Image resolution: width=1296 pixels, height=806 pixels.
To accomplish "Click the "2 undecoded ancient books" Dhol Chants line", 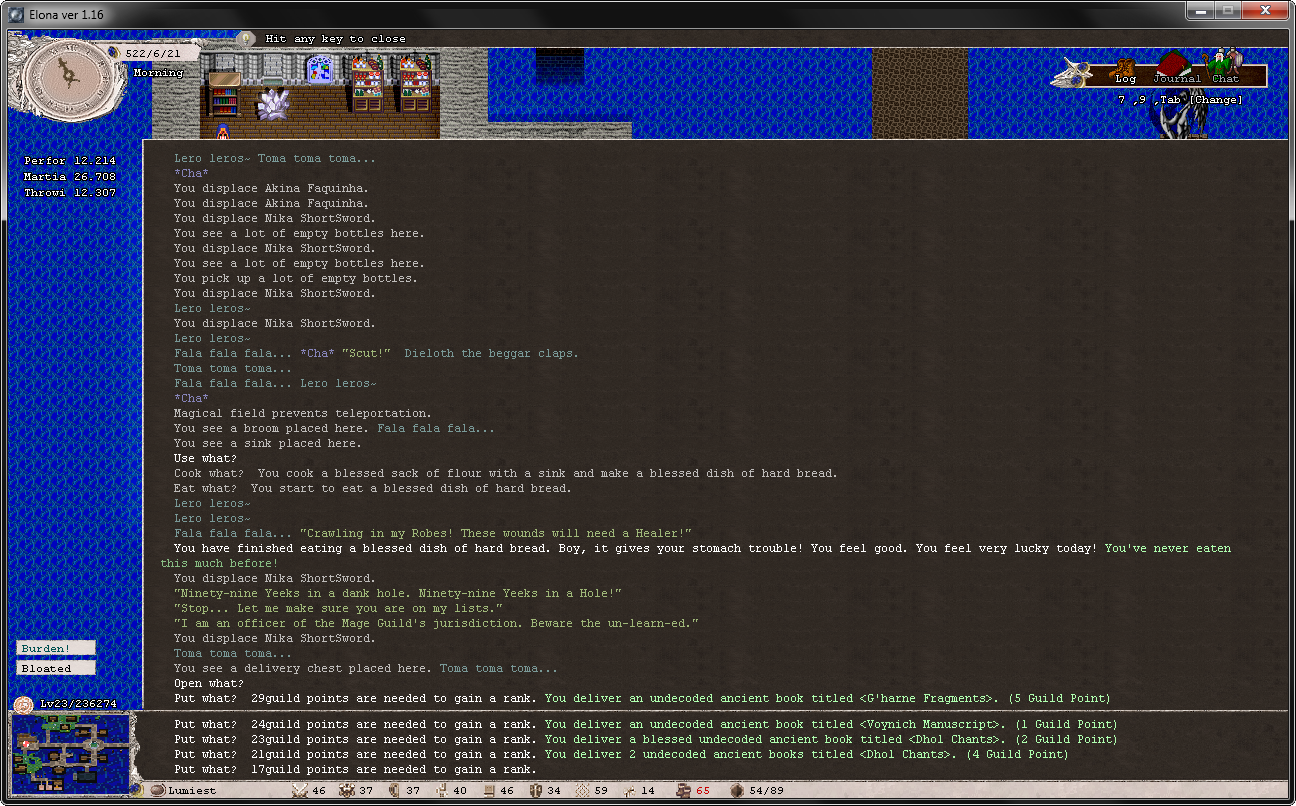I will 806,754.
